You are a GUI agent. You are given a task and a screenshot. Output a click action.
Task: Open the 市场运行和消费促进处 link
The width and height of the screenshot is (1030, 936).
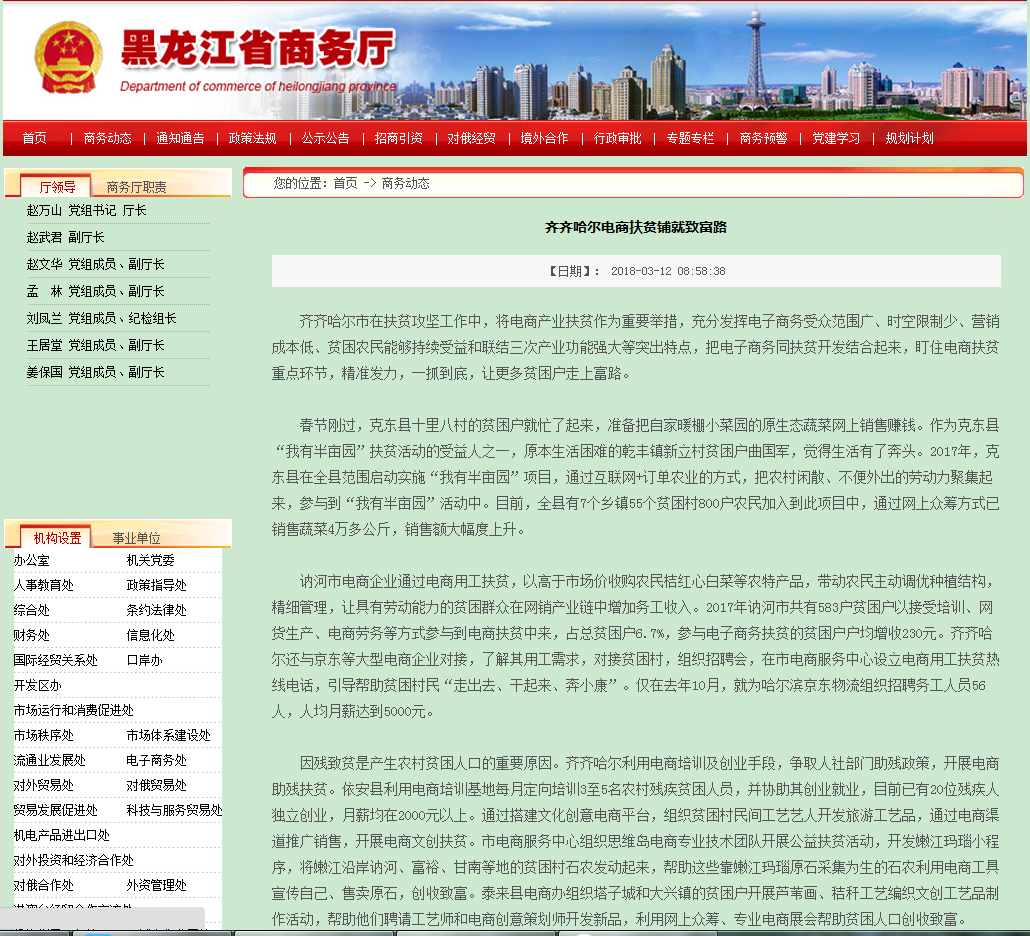click(74, 710)
